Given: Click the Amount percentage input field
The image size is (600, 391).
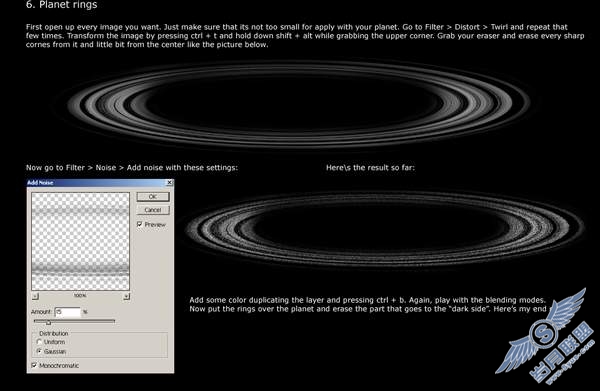Looking at the screenshot, I should pos(68,312).
